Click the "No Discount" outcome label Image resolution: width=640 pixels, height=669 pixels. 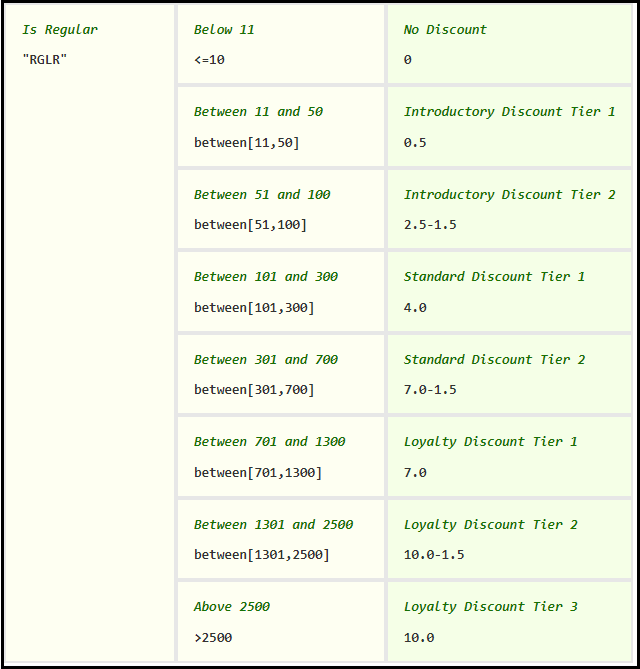pyautogui.click(x=445, y=30)
